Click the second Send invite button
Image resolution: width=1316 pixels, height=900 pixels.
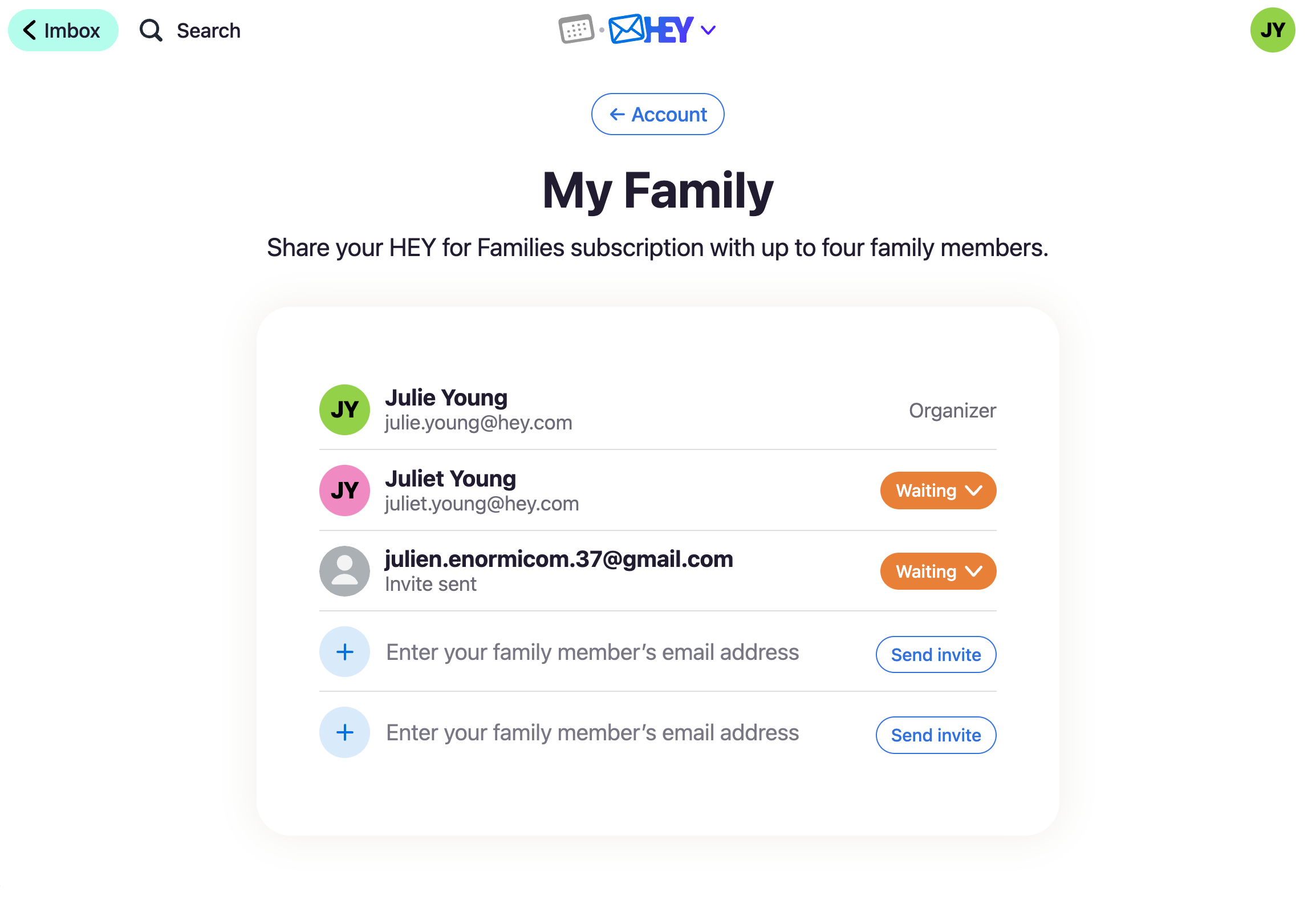pos(936,735)
